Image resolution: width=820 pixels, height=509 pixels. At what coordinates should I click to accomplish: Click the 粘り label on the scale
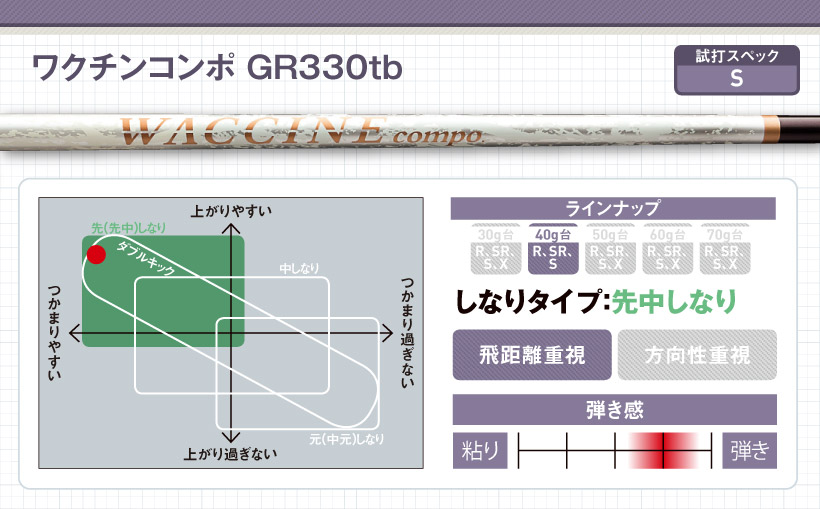point(481,451)
